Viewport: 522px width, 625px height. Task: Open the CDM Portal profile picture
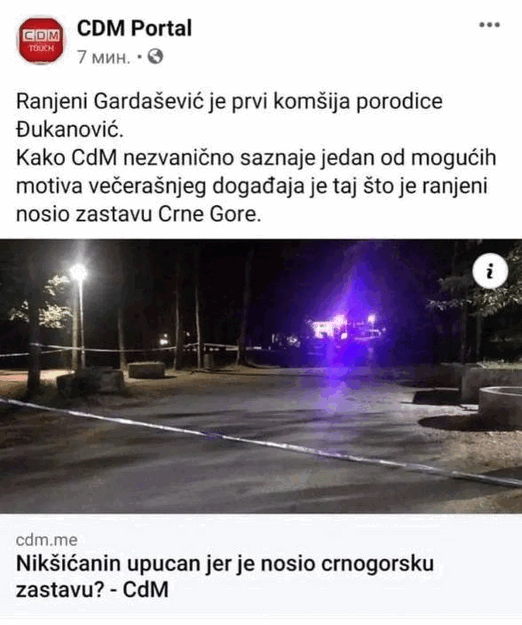(x=41, y=40)
